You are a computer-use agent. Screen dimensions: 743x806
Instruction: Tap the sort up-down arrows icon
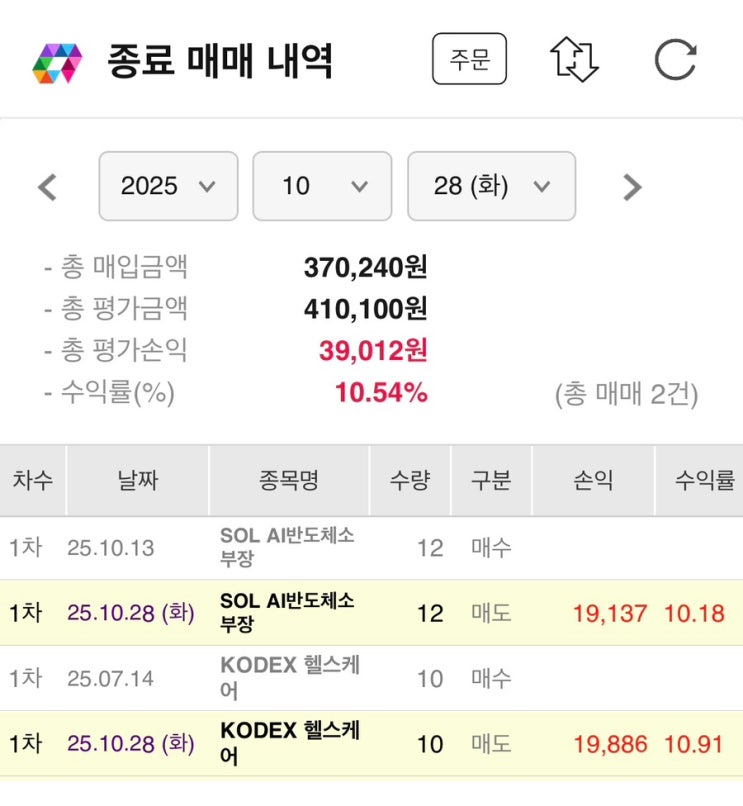point(574,60)
